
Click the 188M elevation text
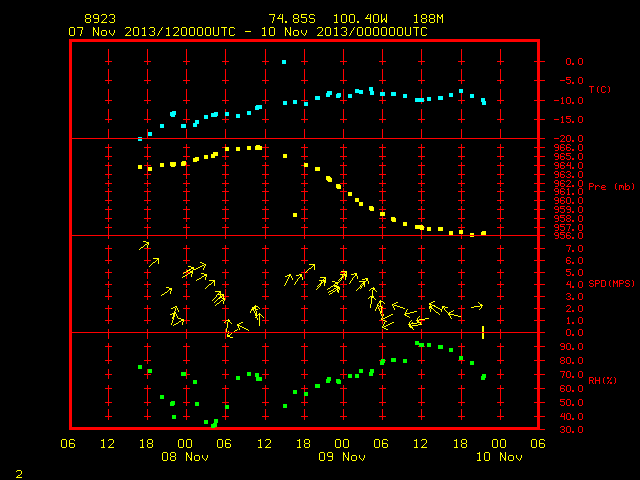428,19
